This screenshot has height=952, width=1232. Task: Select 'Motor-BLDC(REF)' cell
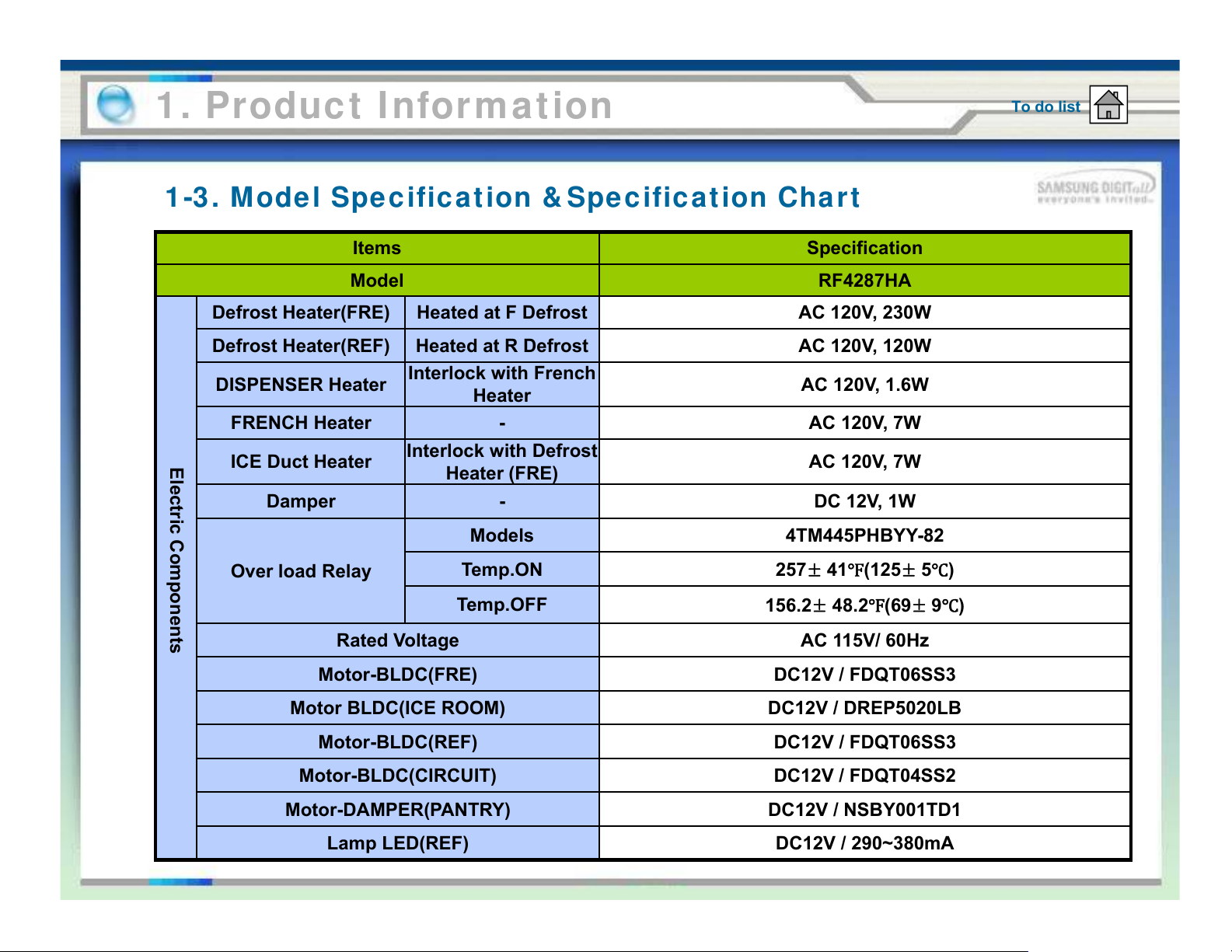(x=398, y=742)
